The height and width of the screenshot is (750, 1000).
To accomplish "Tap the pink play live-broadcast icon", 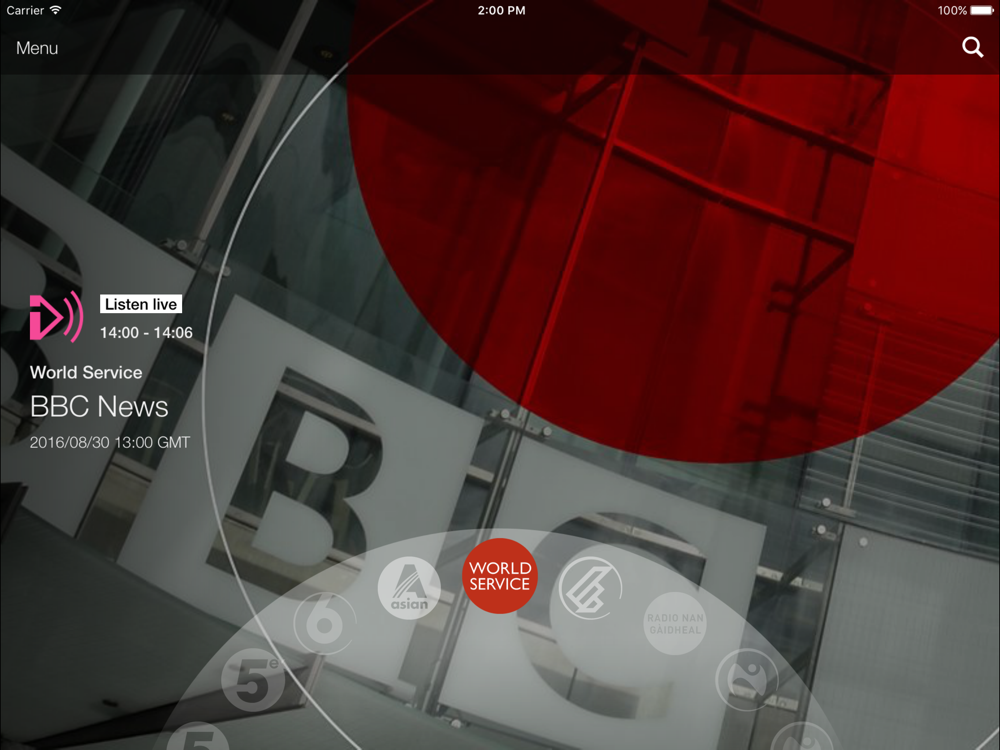I will click(x=56, y=316).
